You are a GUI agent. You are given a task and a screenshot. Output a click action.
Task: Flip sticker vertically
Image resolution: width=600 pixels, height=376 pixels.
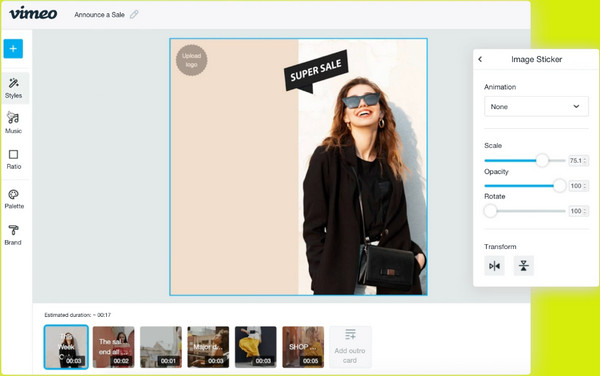[x=523, y=265]
